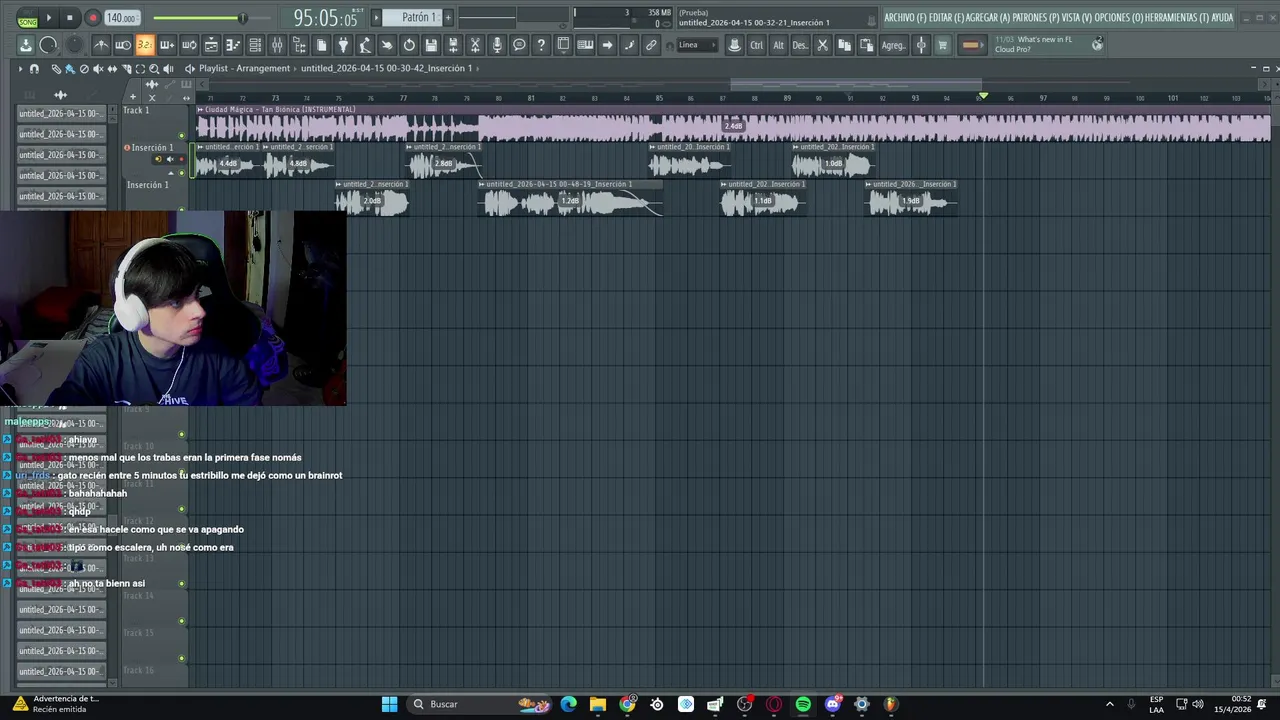Open the pattern color selector arrow

point(972,45)
